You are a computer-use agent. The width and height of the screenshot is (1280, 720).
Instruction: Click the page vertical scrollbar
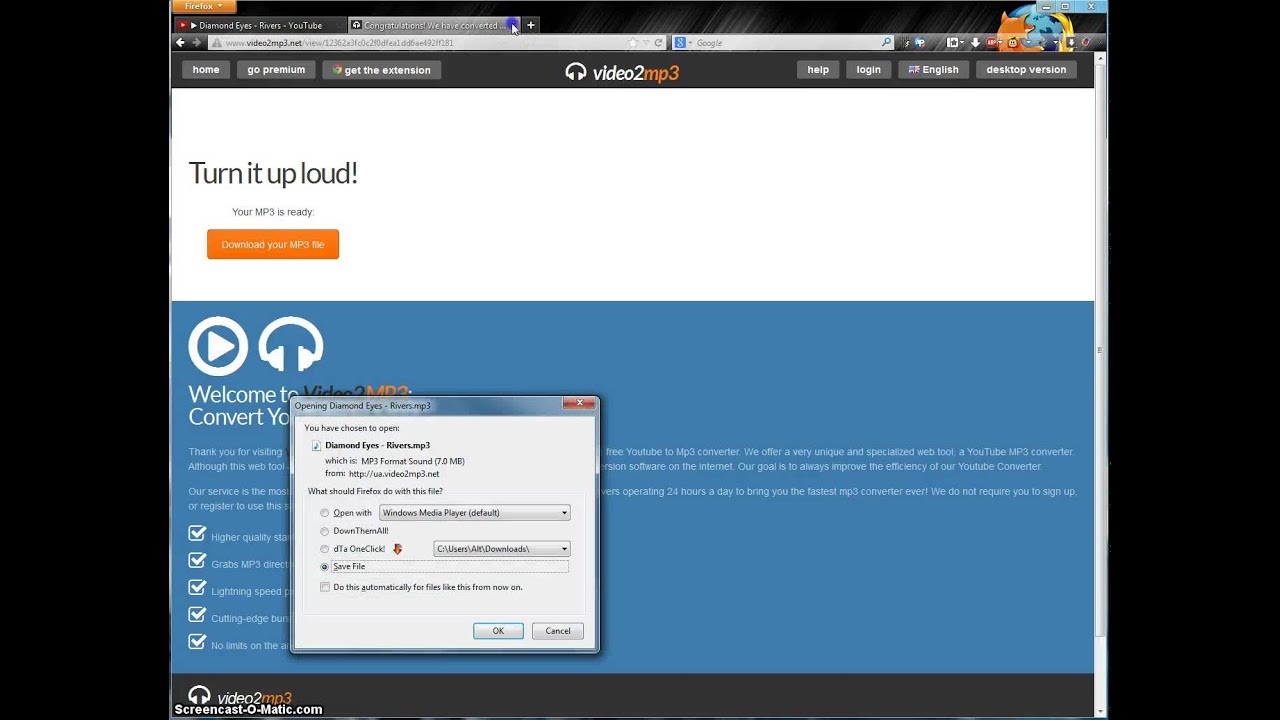(1100, 350)
